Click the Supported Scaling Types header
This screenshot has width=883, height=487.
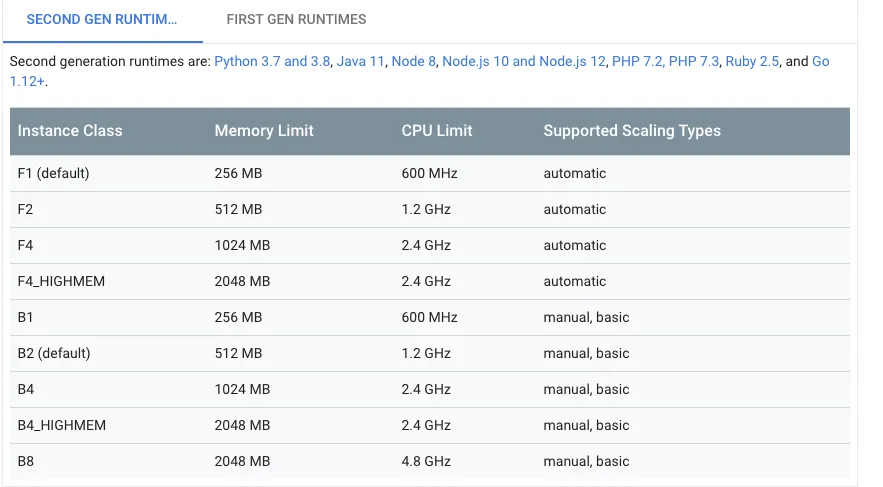point(632,131)
